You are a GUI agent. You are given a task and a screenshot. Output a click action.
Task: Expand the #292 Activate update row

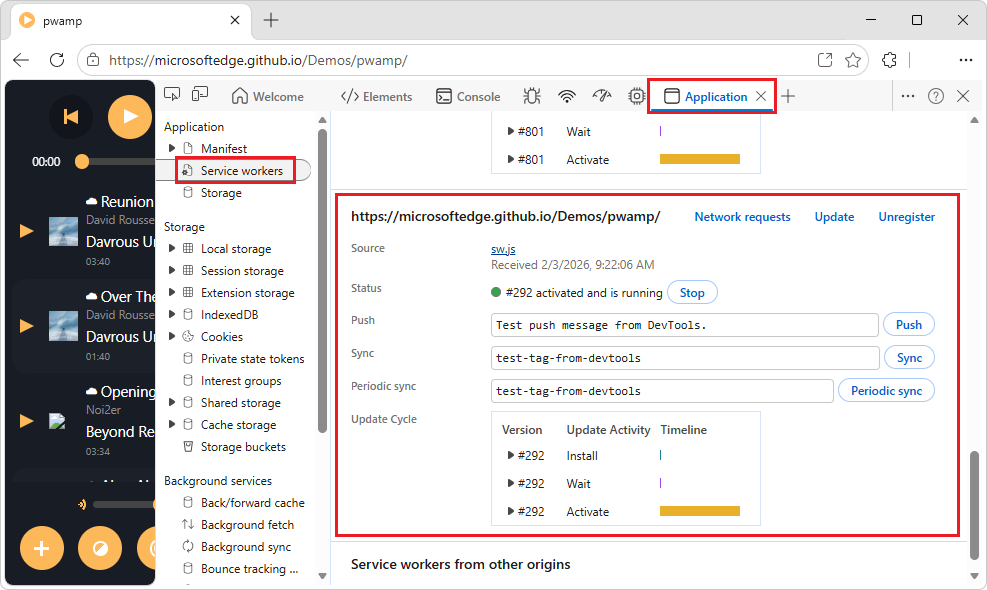tap(510, 511)
